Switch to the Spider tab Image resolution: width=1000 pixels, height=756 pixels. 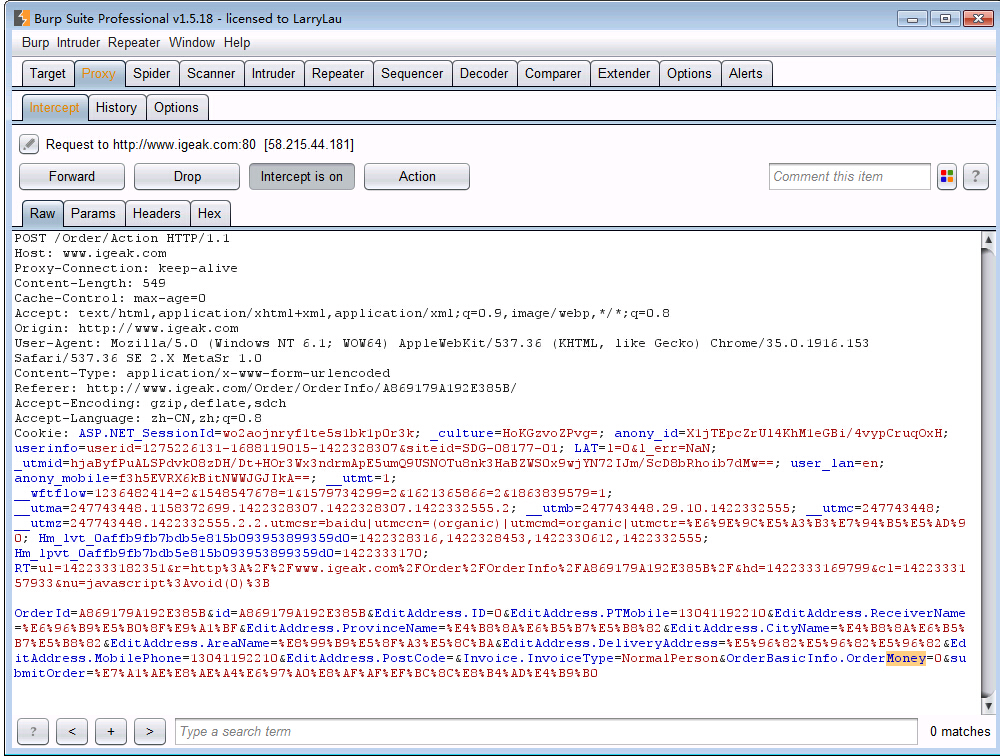point(152,73)
